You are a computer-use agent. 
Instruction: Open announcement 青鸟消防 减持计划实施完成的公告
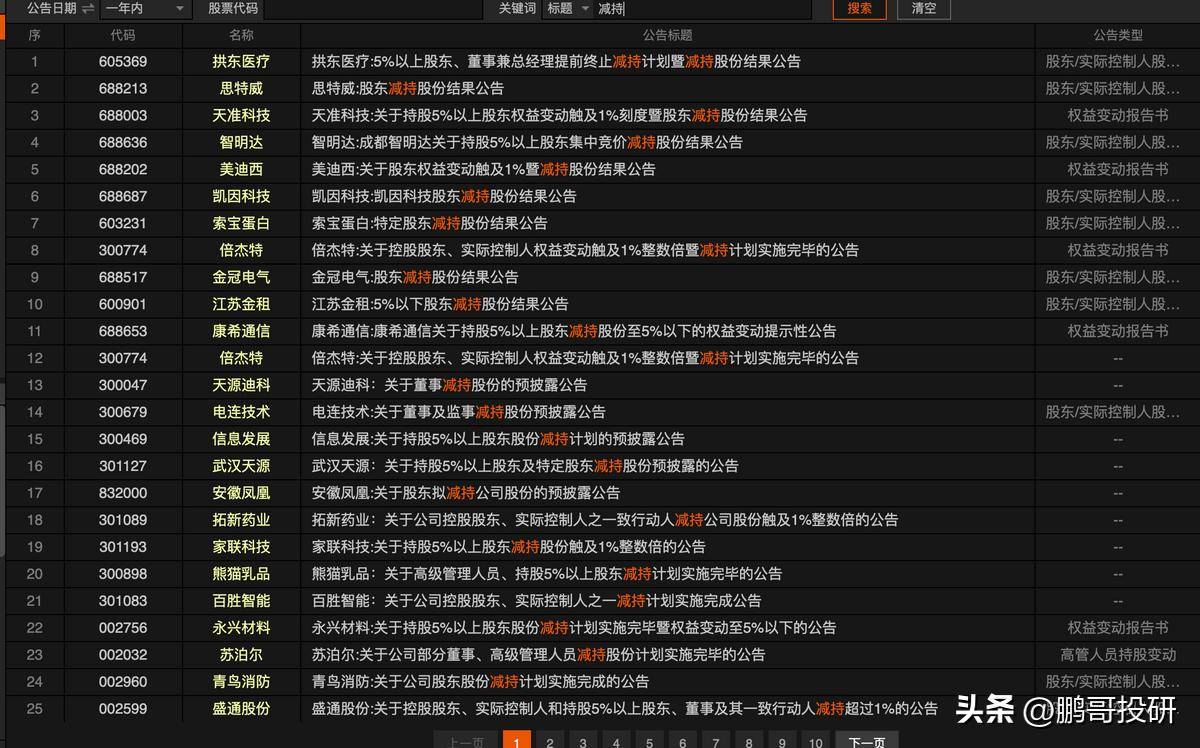coord(480,682)
